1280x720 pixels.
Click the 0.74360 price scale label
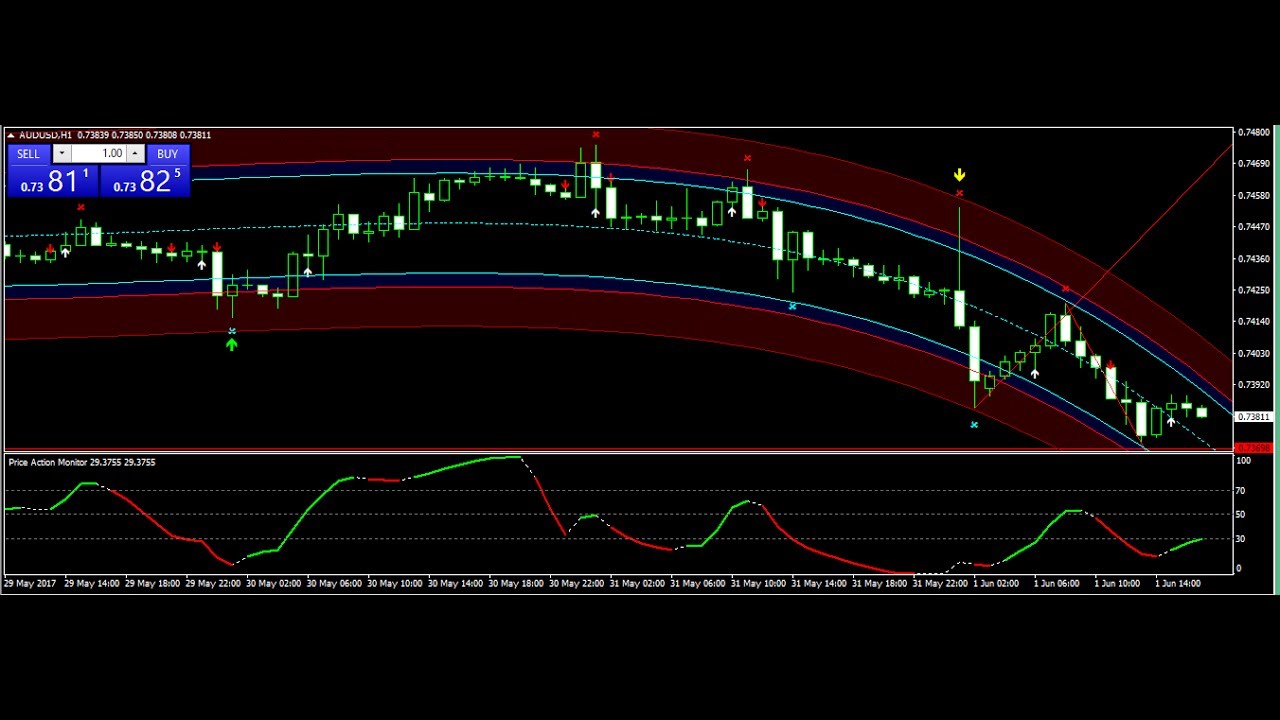pyautogui.click(x=1255, y=258)
